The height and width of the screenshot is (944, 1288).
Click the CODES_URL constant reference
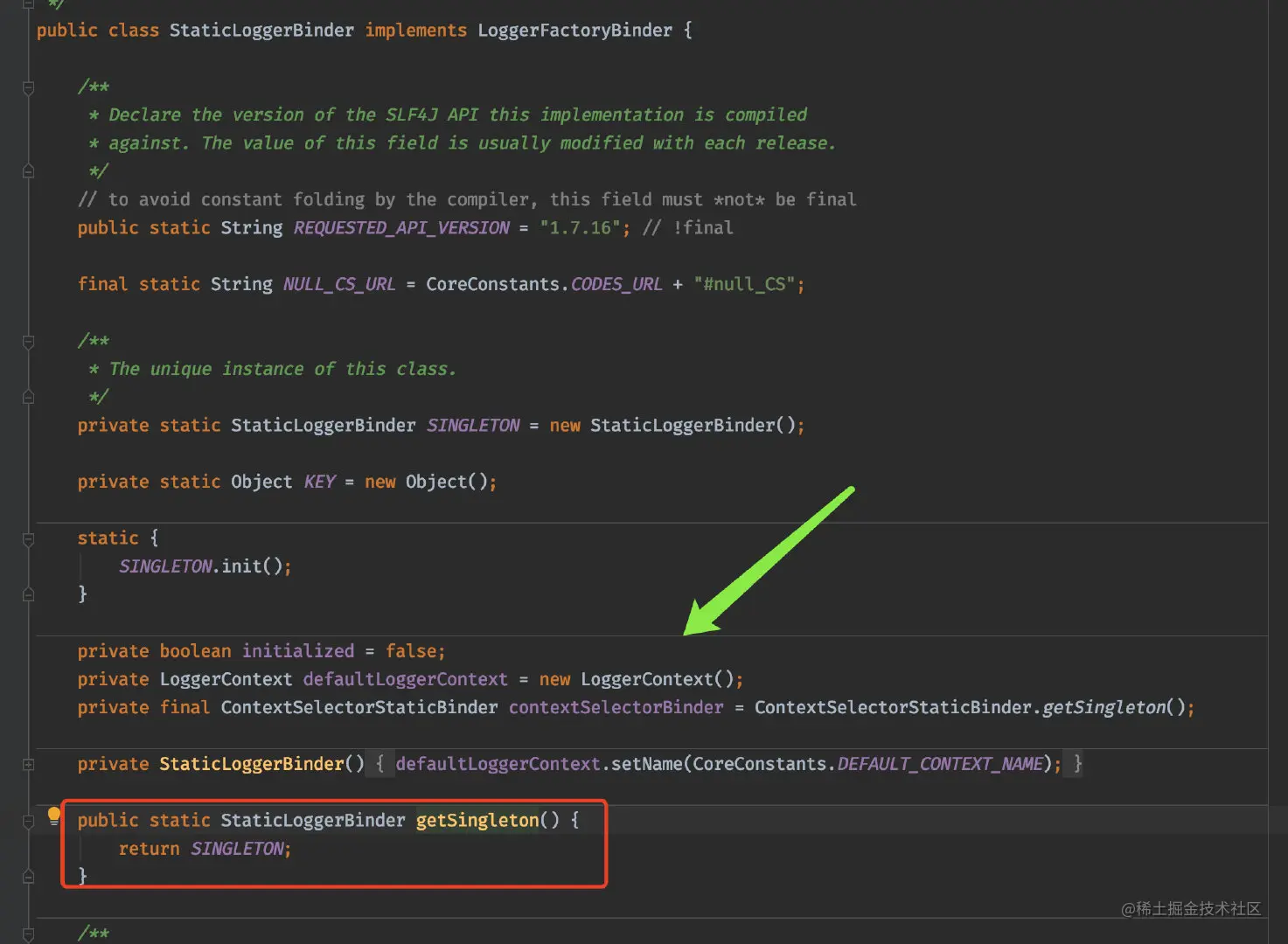[616, 285]
